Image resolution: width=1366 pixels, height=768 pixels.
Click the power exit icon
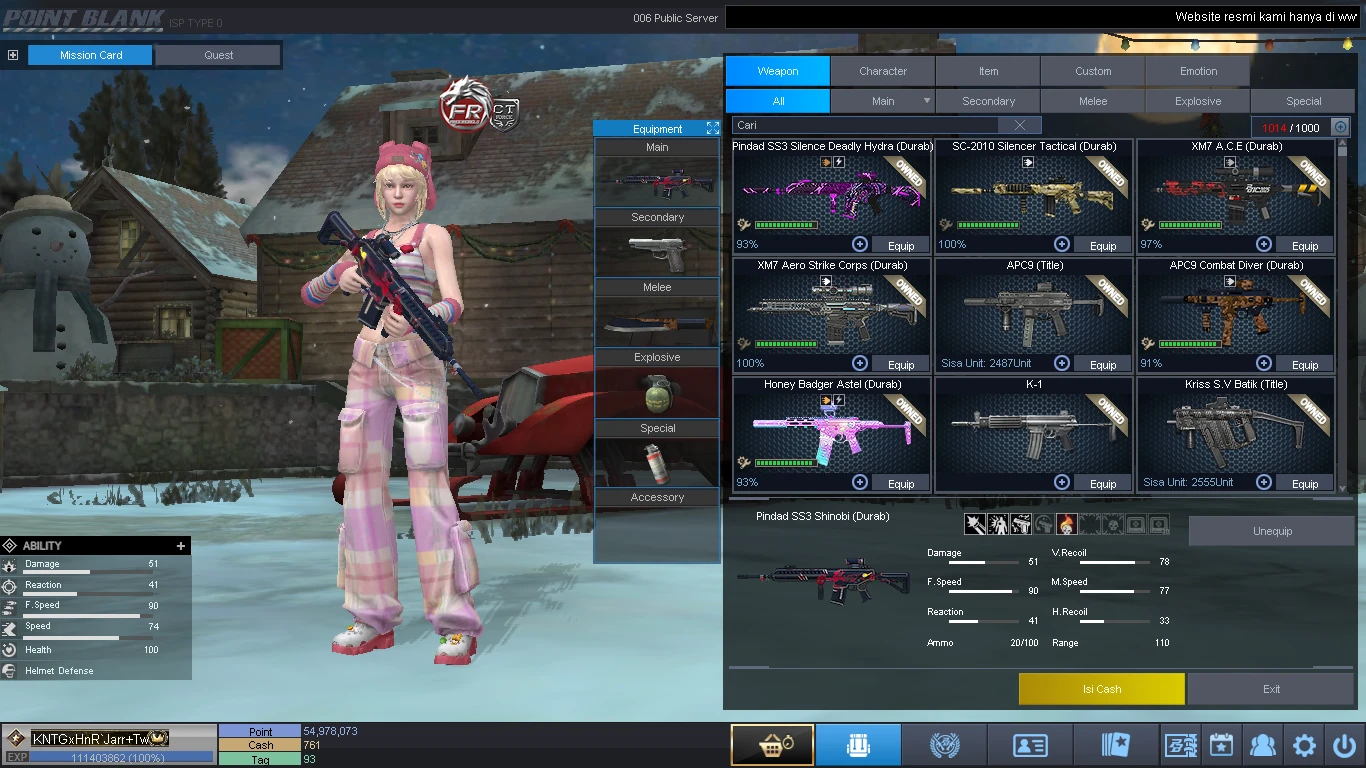[x=1345, y=745]
